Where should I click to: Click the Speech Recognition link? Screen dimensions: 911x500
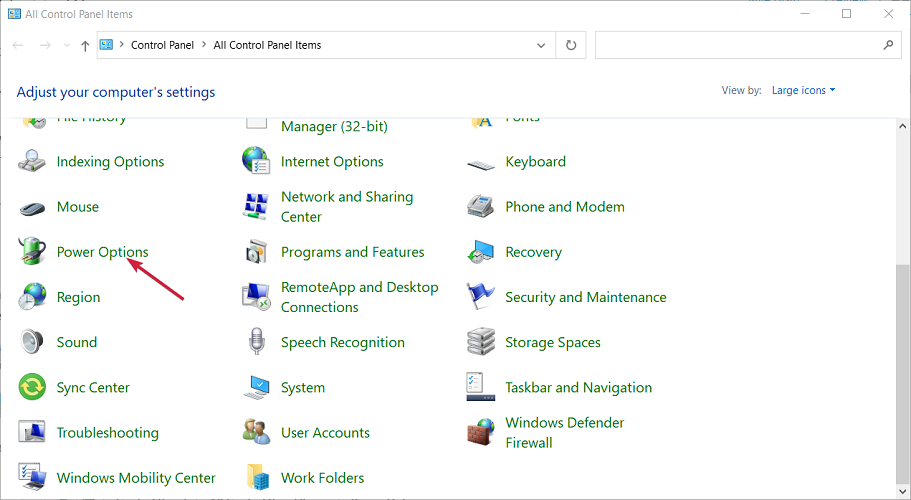pos(343,343)
